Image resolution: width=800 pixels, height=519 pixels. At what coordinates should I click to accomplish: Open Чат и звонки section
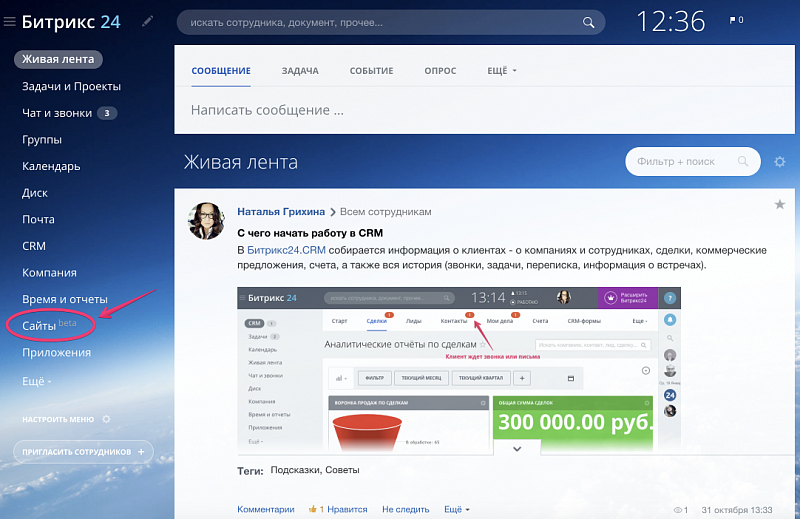(x=57, y=113)
